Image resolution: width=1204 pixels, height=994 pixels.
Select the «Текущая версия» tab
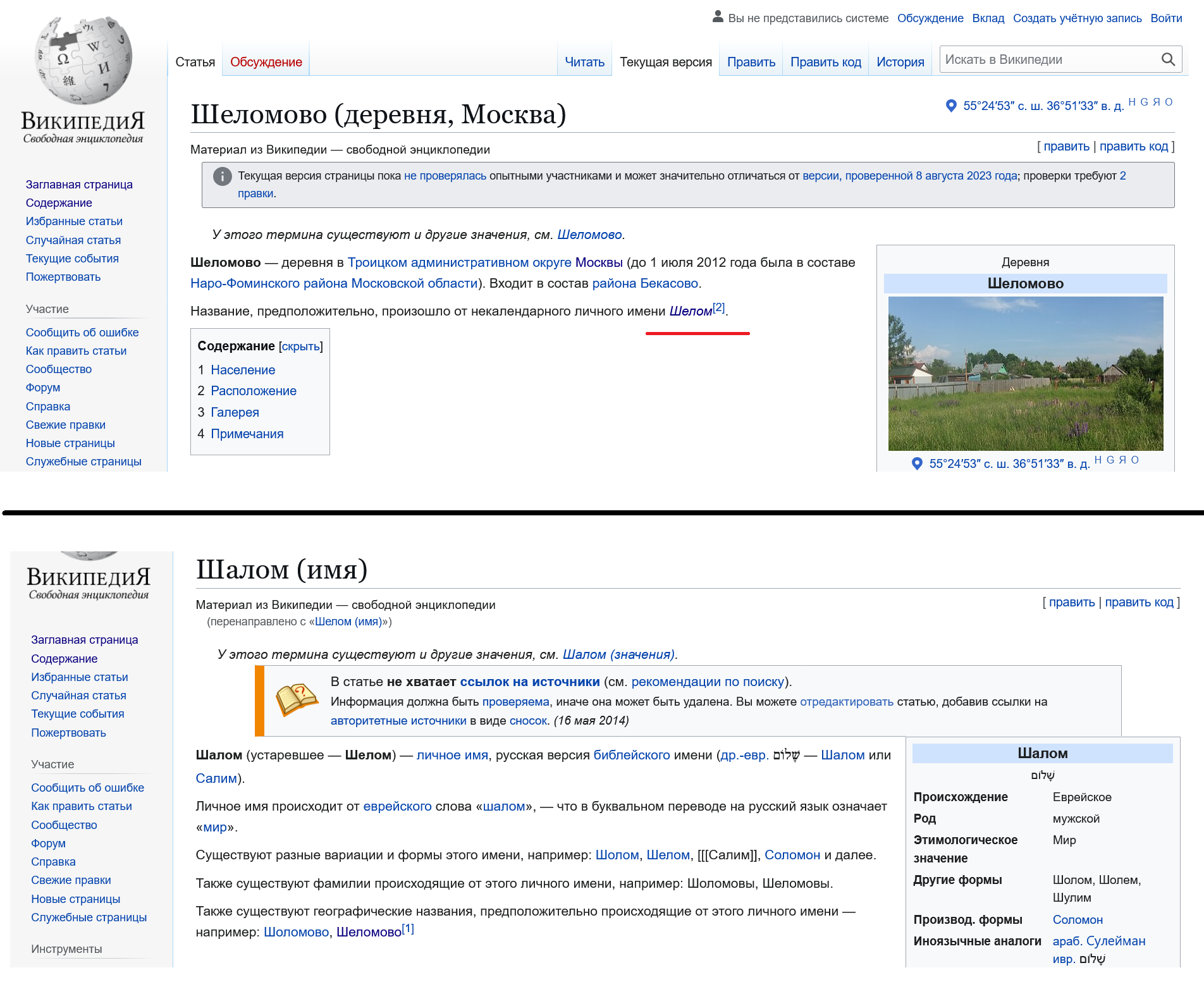tap(666, 62)
